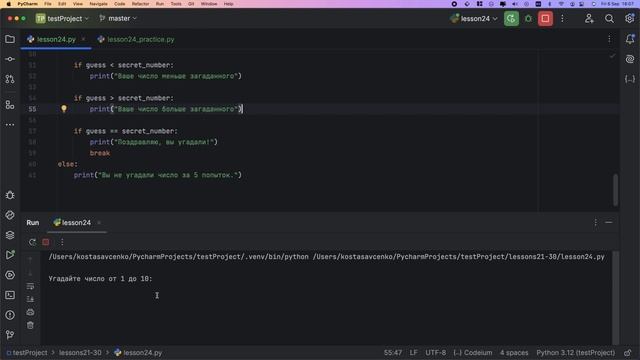
Task: Start debugging lesson24 from top toolbar
Action: [528, 19]
